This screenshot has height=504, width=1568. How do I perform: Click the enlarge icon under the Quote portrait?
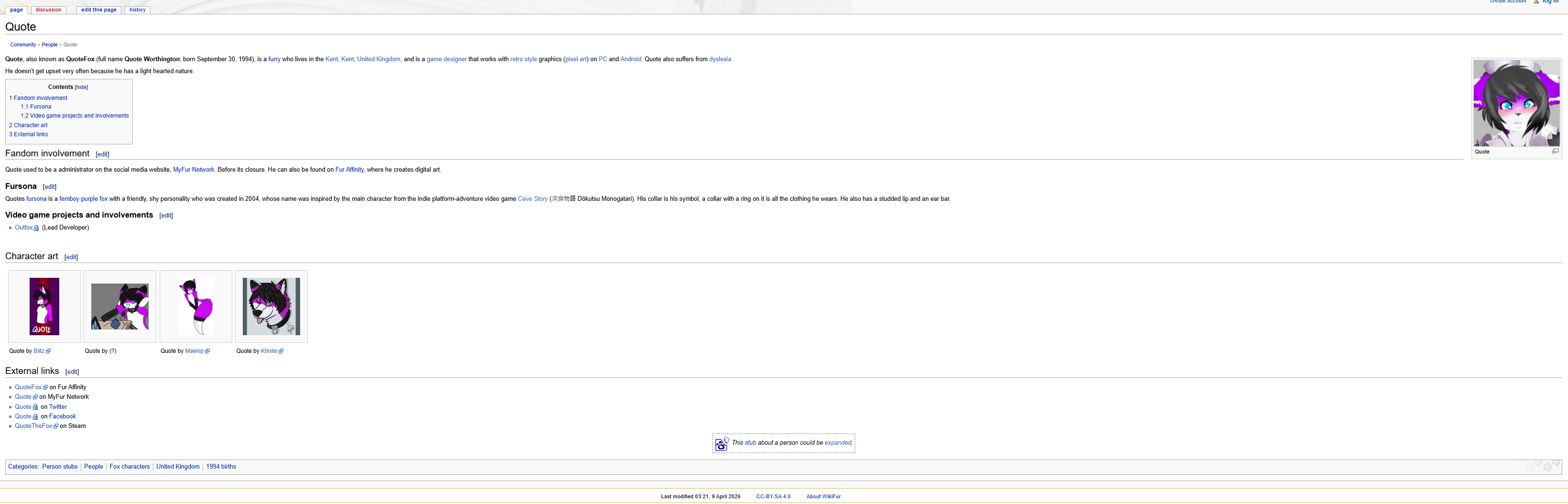[x=1555, y=152]
